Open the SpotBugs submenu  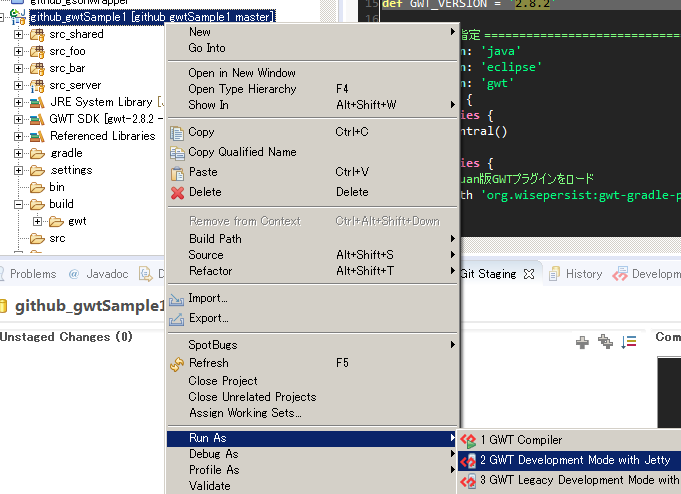(312, 345)
